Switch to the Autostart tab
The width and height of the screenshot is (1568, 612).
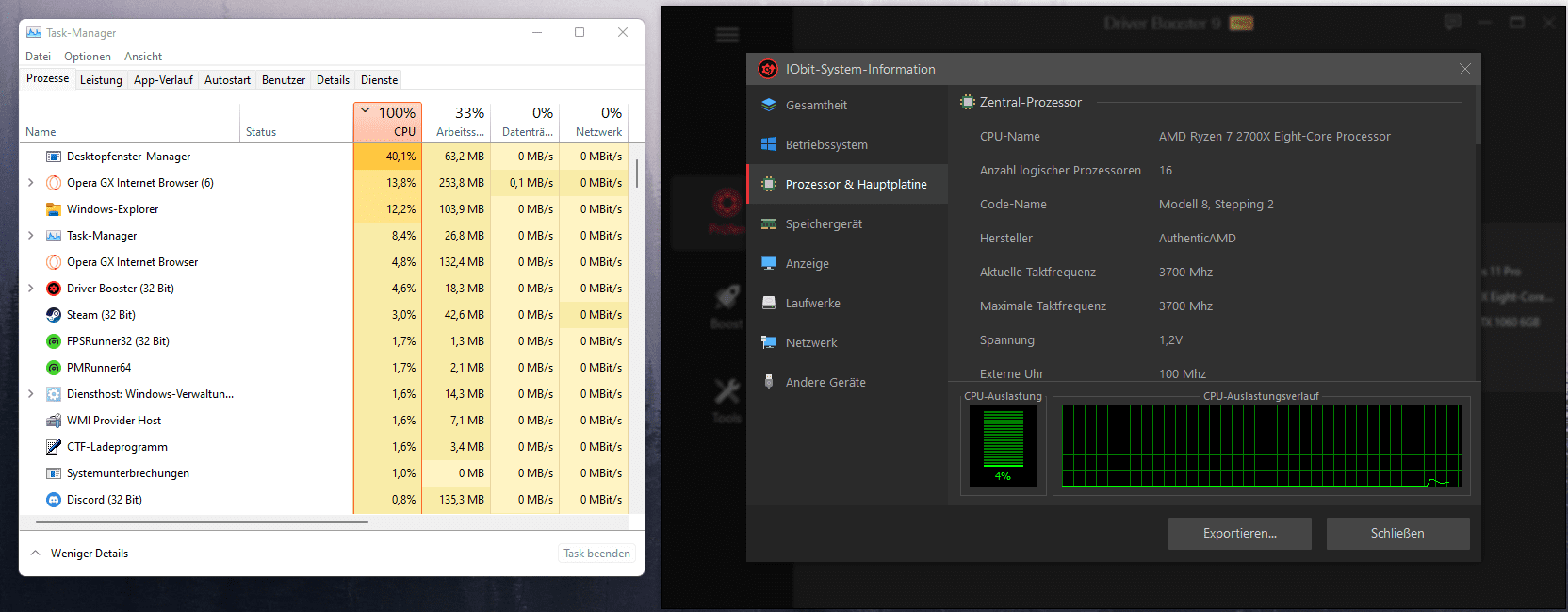click(x=227, y=80)
